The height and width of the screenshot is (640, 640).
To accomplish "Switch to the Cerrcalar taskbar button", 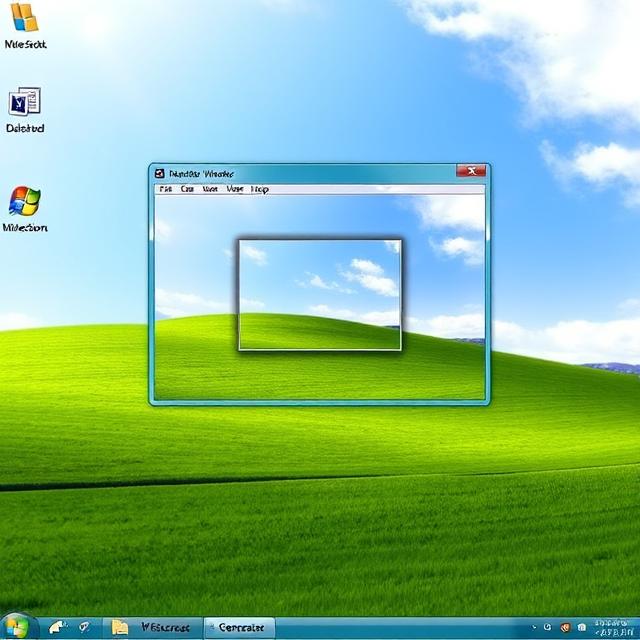I will (239, 627).
